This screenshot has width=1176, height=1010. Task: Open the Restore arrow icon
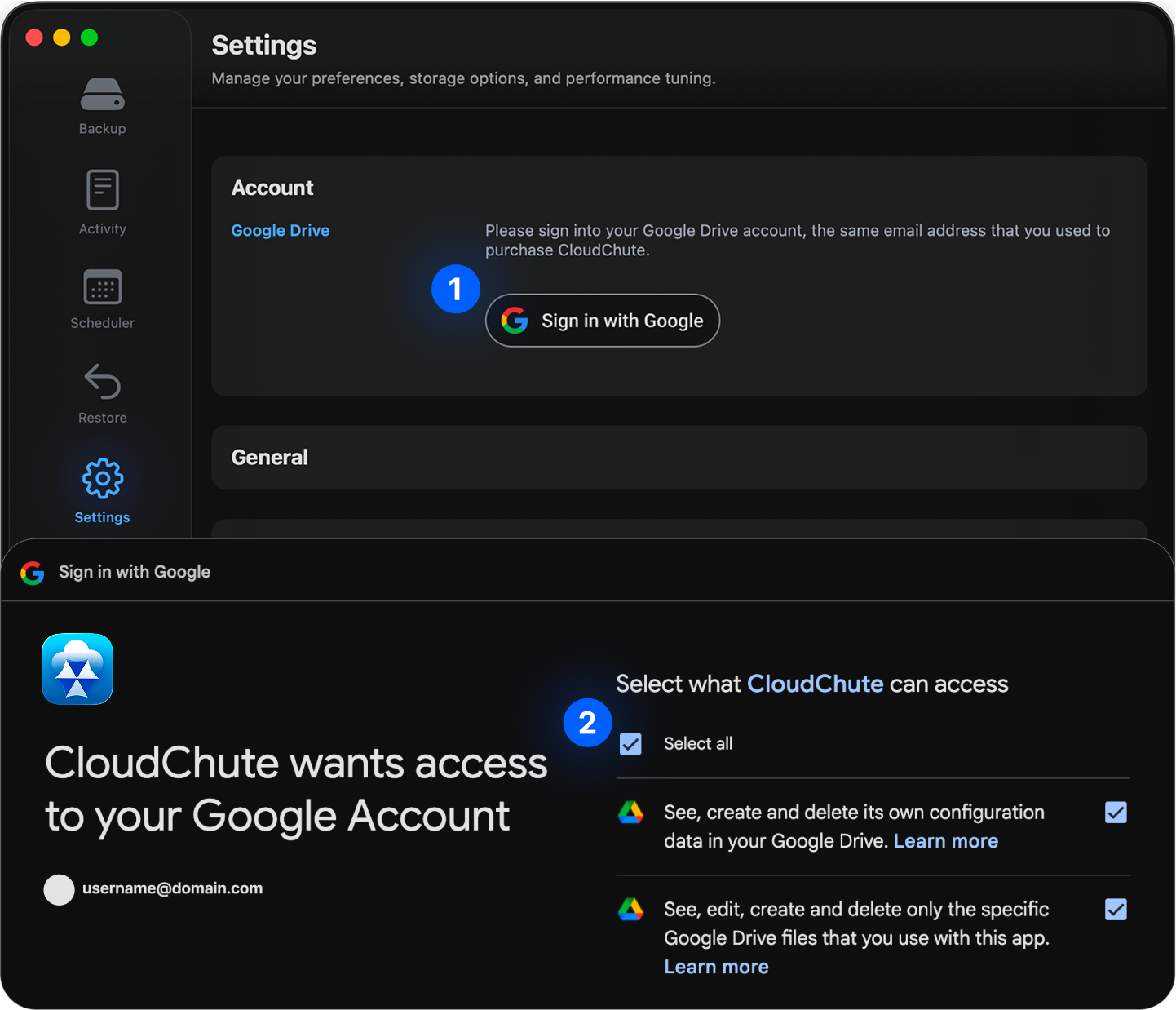point(102,382)
